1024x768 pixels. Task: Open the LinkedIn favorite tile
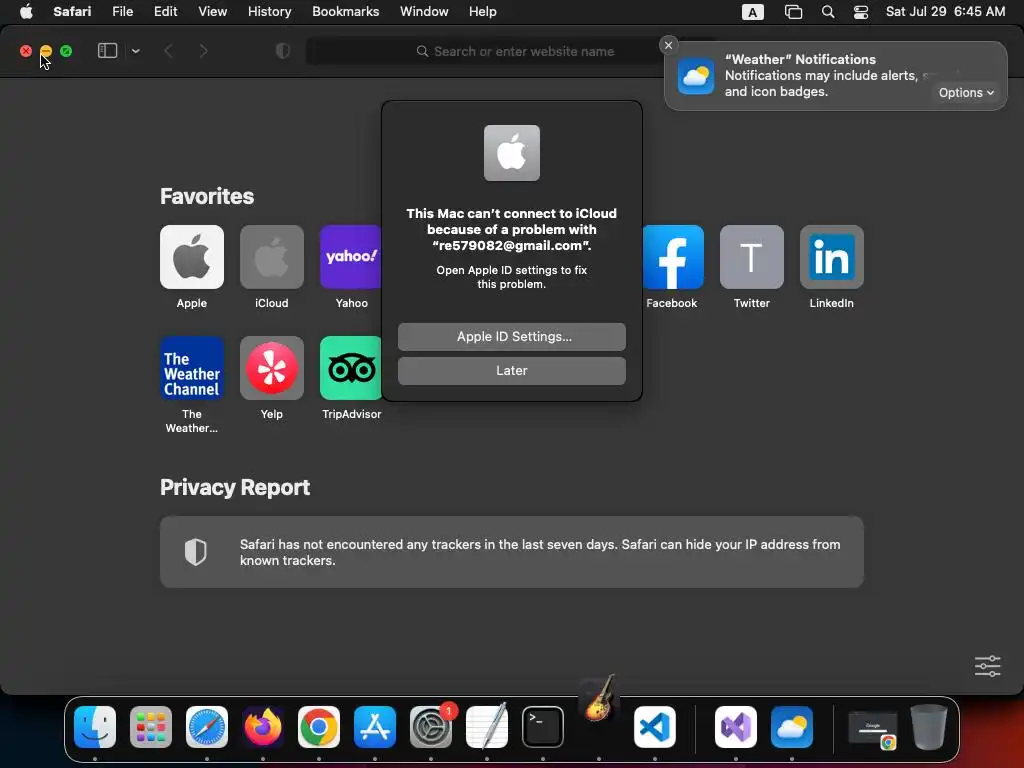[831, 257]
